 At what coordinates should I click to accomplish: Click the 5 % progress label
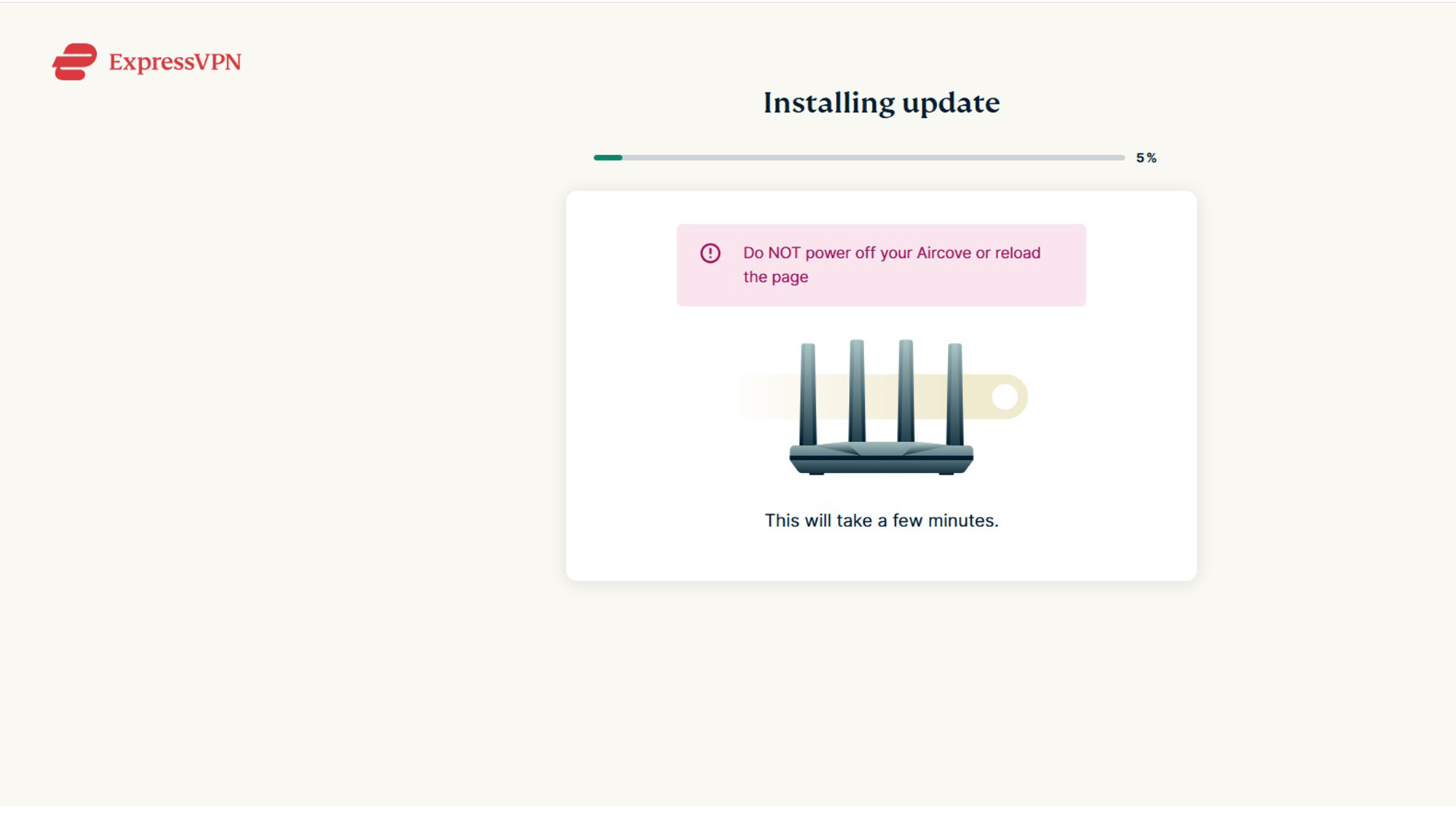[1146, 158]
